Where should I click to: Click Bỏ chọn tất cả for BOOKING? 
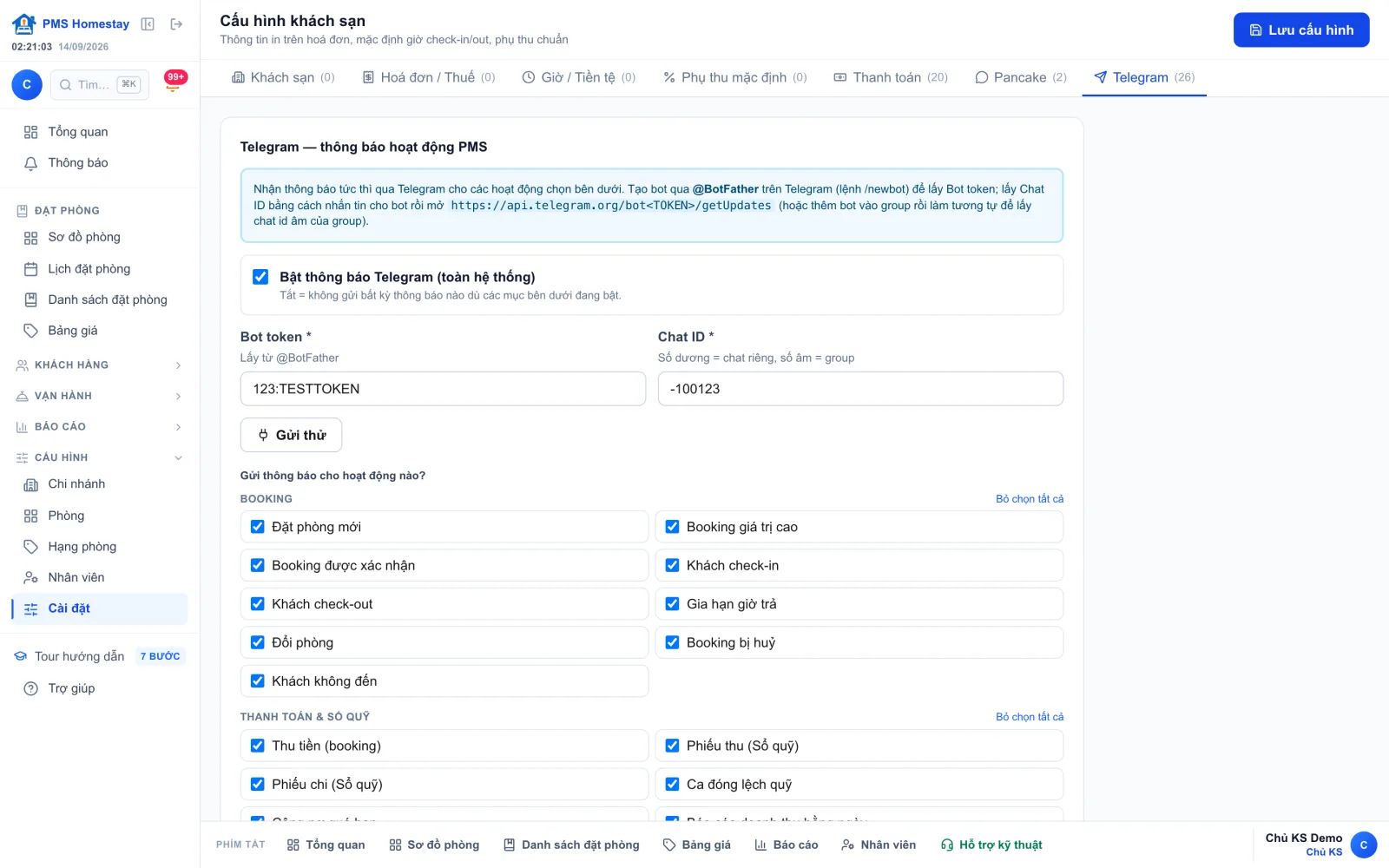click(1030, 499)
